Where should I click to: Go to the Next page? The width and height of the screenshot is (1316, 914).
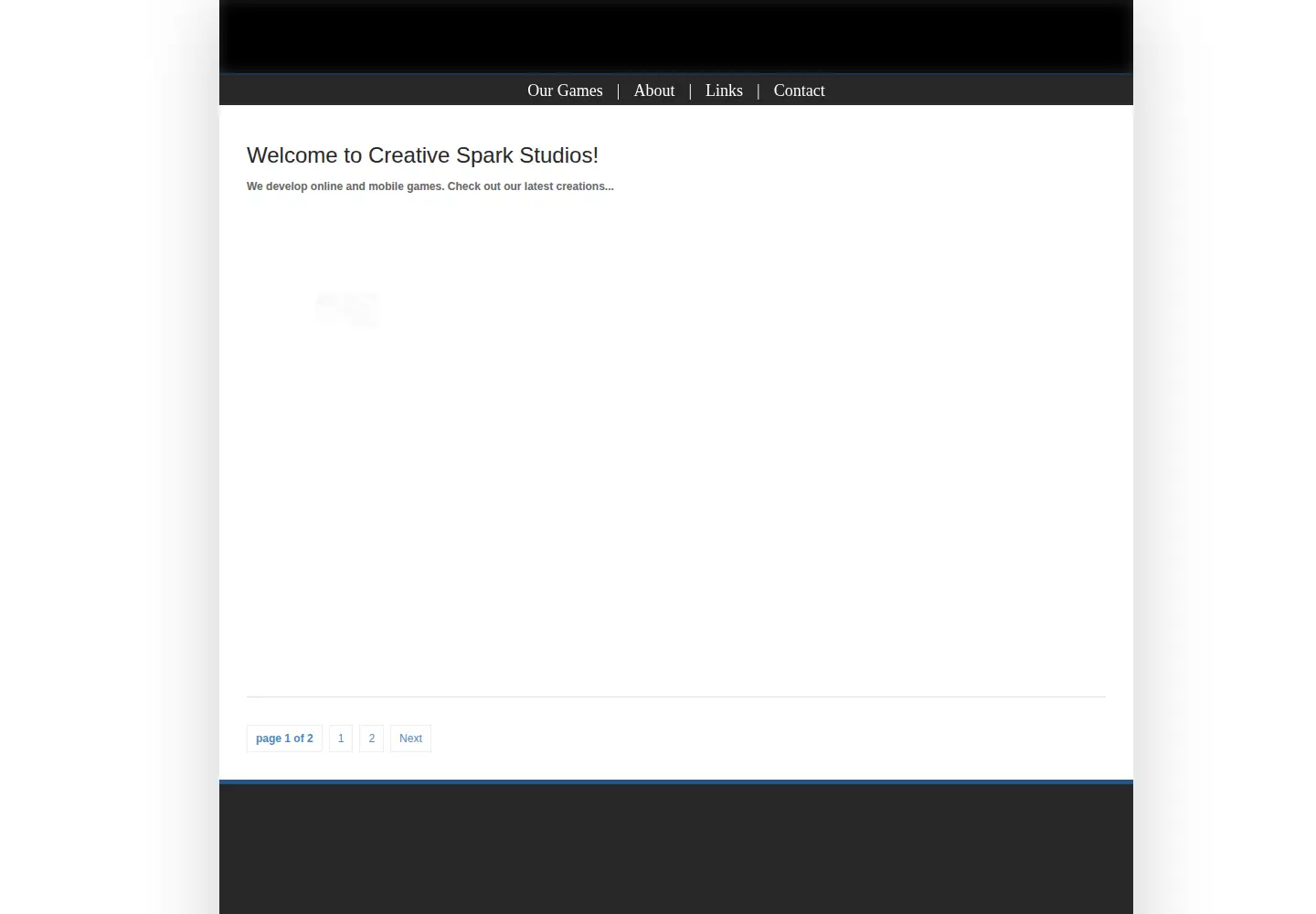410,739
